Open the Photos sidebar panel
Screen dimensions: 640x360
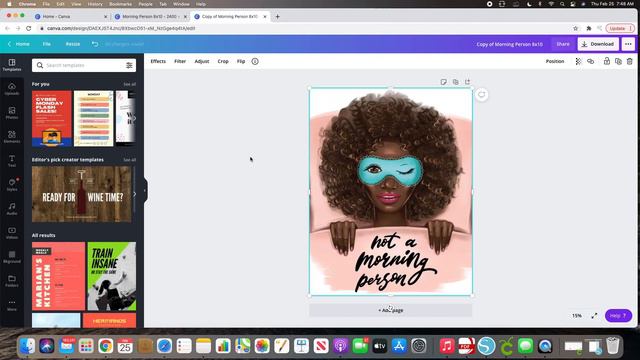[x=12, y=113]
